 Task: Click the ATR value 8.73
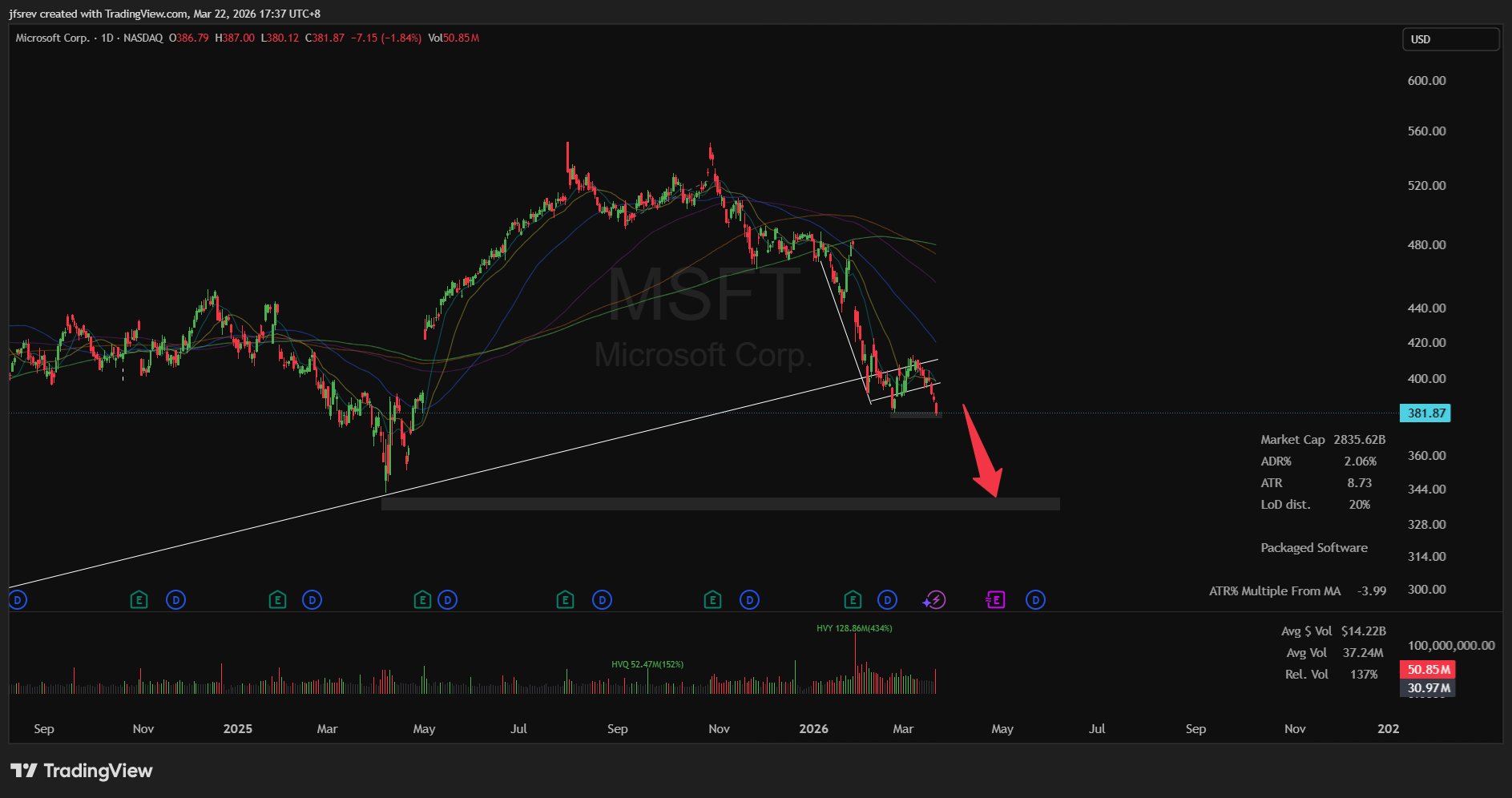click(1360, 483)
